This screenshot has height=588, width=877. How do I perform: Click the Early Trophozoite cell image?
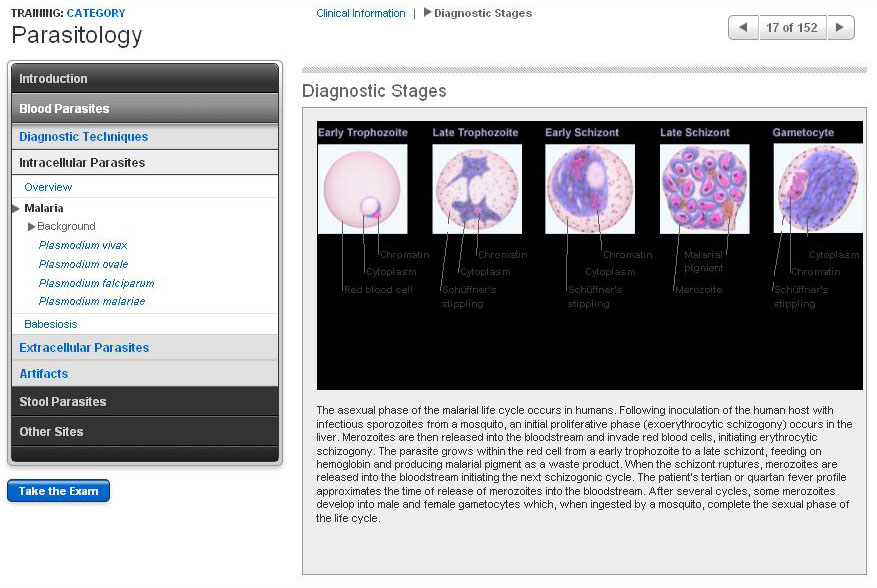pos(362,189)
